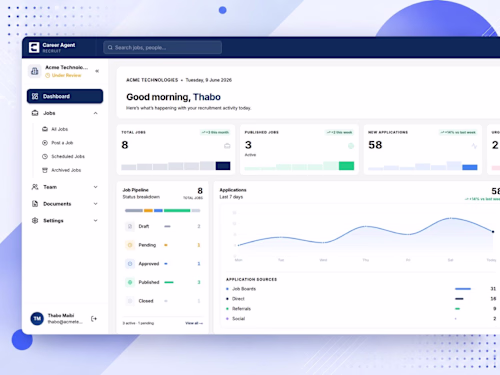The height and width of the screenshot is (375, 500).
Task: Expand the Settings section chevron
Action: click(96, 220)
